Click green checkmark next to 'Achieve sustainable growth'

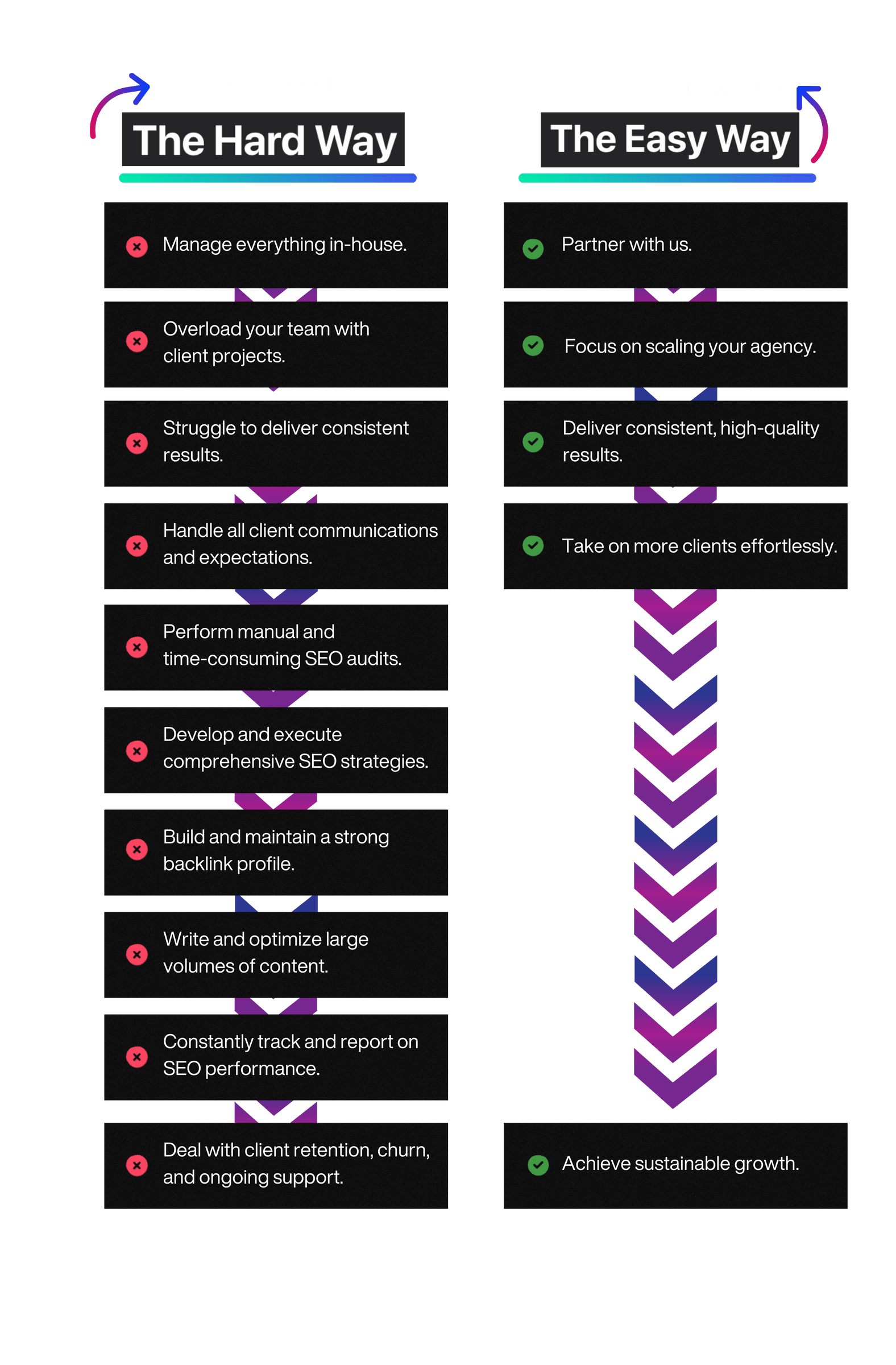click(x=538, y=1165)
